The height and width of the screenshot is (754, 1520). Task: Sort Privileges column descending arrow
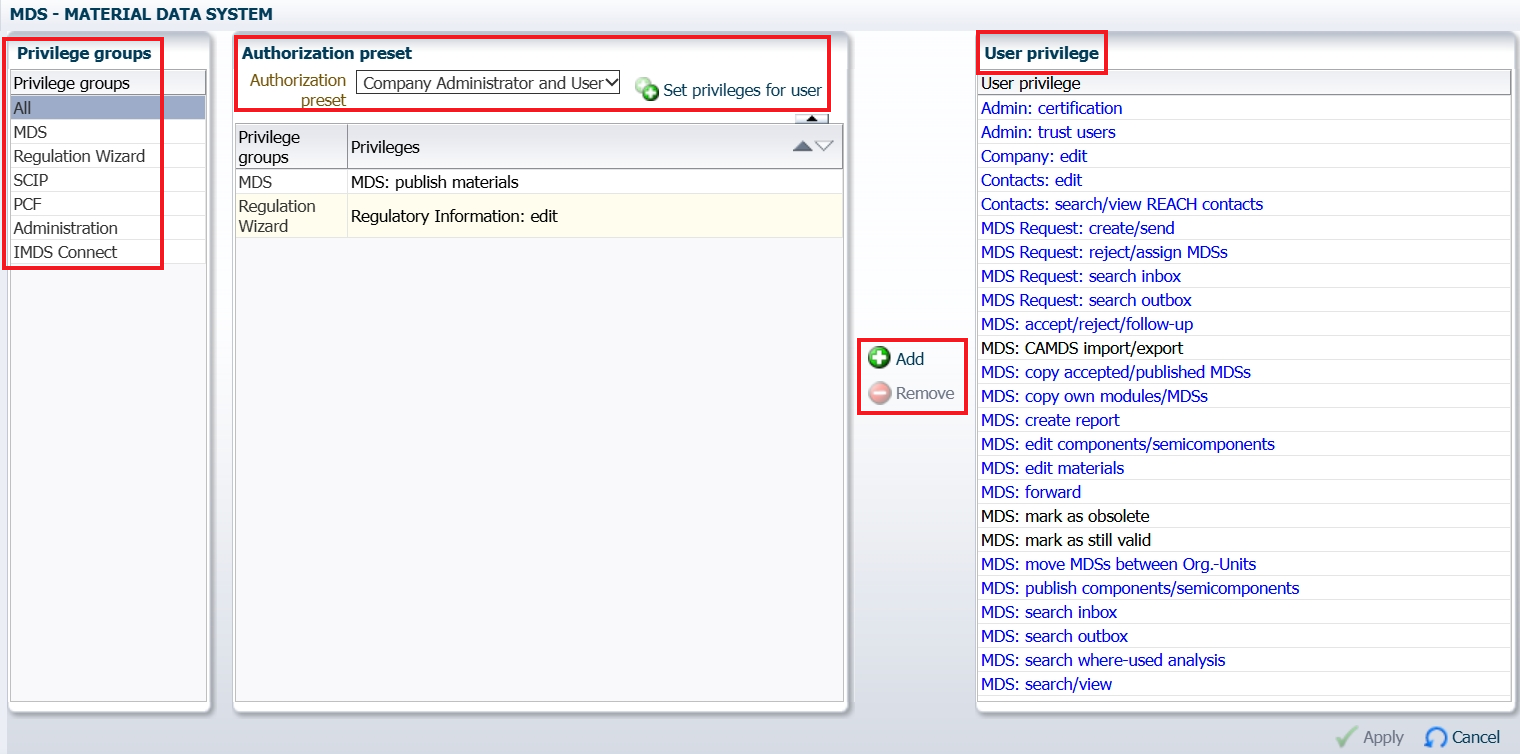tap(824, 146)
